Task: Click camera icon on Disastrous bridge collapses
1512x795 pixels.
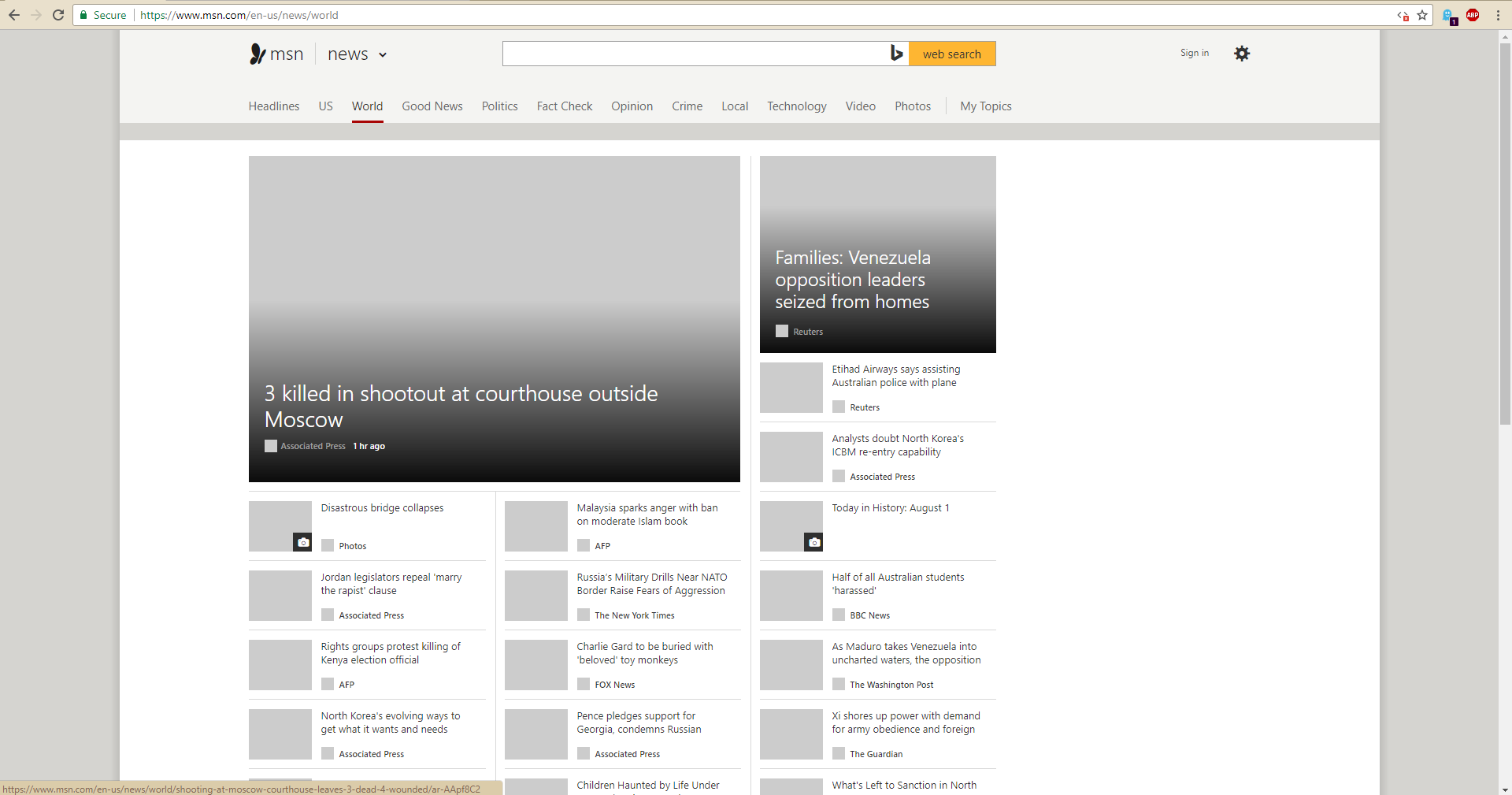Action: [x=303, y=542]
